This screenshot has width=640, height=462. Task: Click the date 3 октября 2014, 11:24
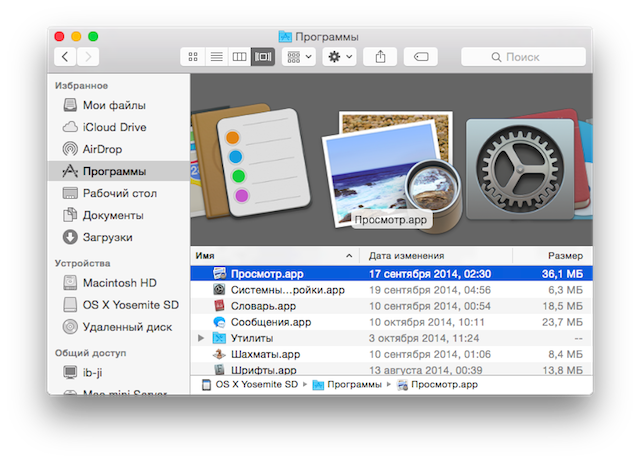pyautogui.click(x=424, y=338)
